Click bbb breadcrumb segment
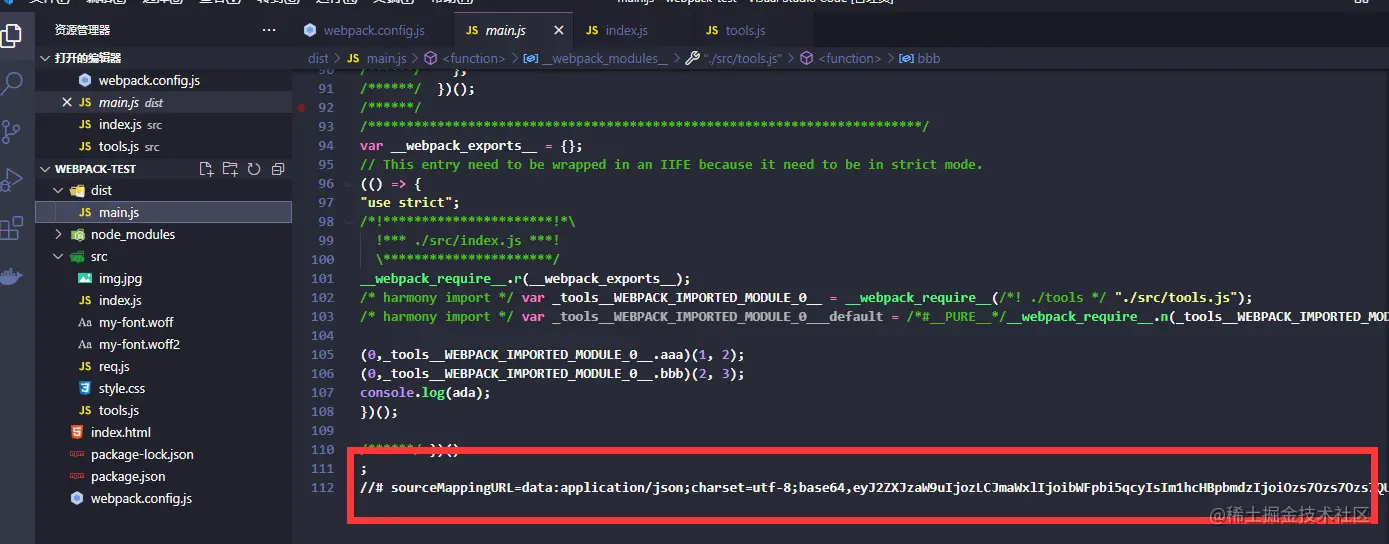This screenshot has width=1389, height=544. point(921,59)
